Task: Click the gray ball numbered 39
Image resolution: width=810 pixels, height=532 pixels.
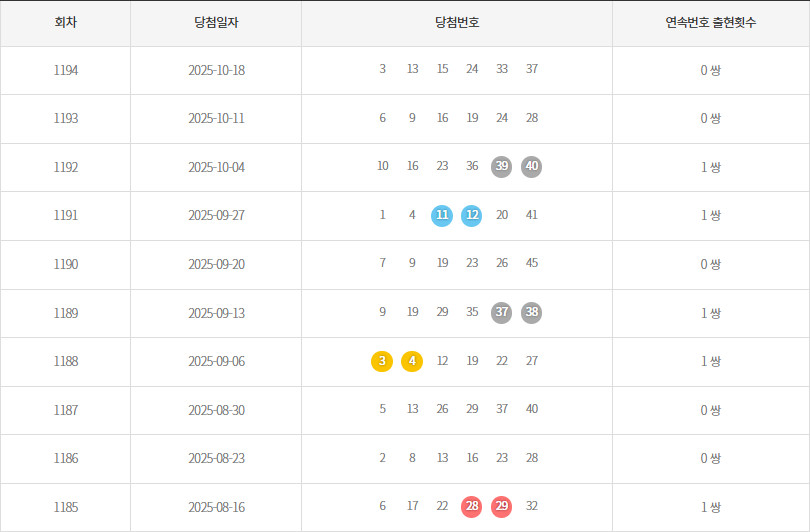Action: pos(502,167)
